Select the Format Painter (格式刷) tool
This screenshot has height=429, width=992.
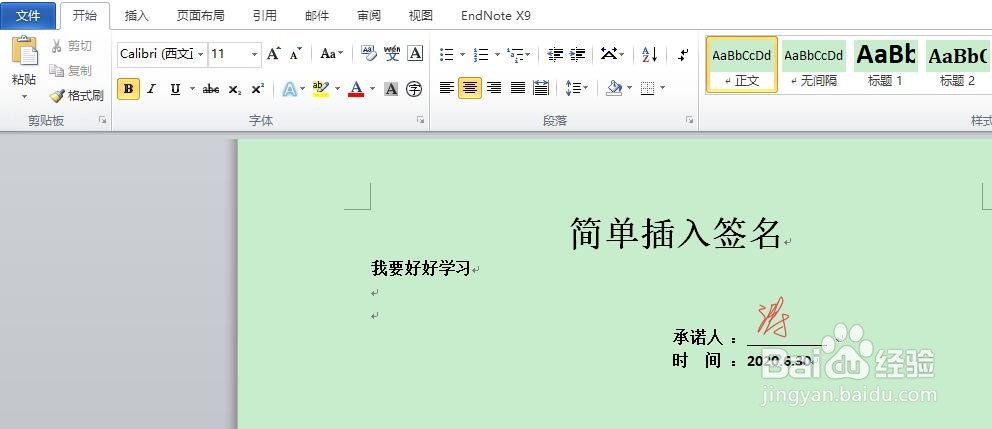pyautogui.click(x=77, y=96)
